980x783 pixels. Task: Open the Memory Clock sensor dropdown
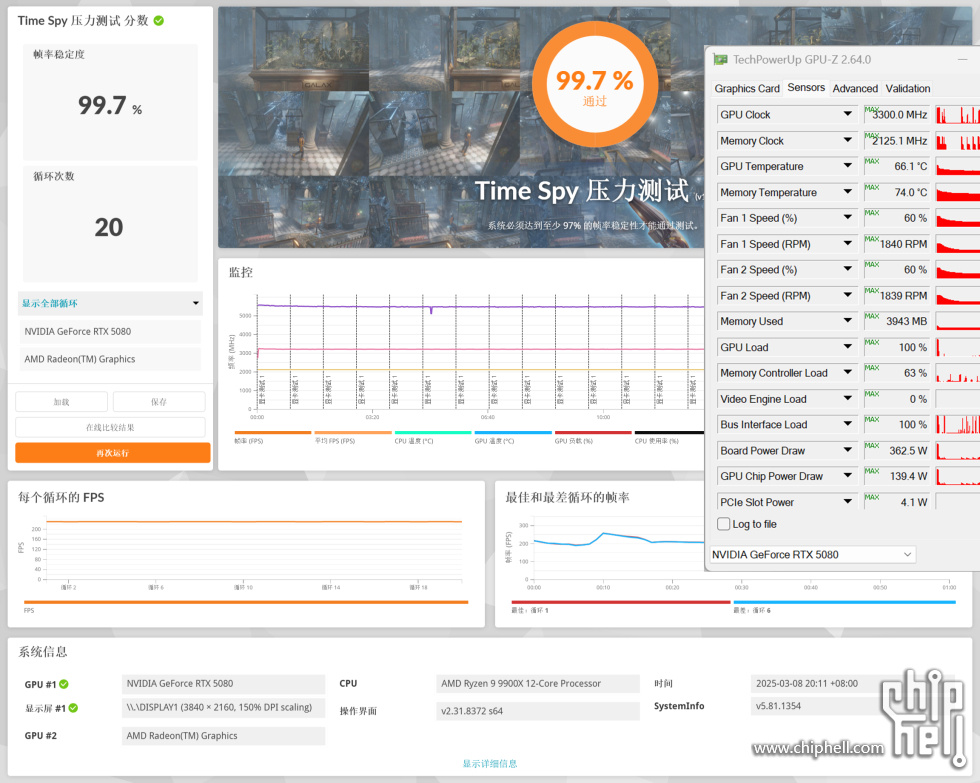(x=848, y=140)
